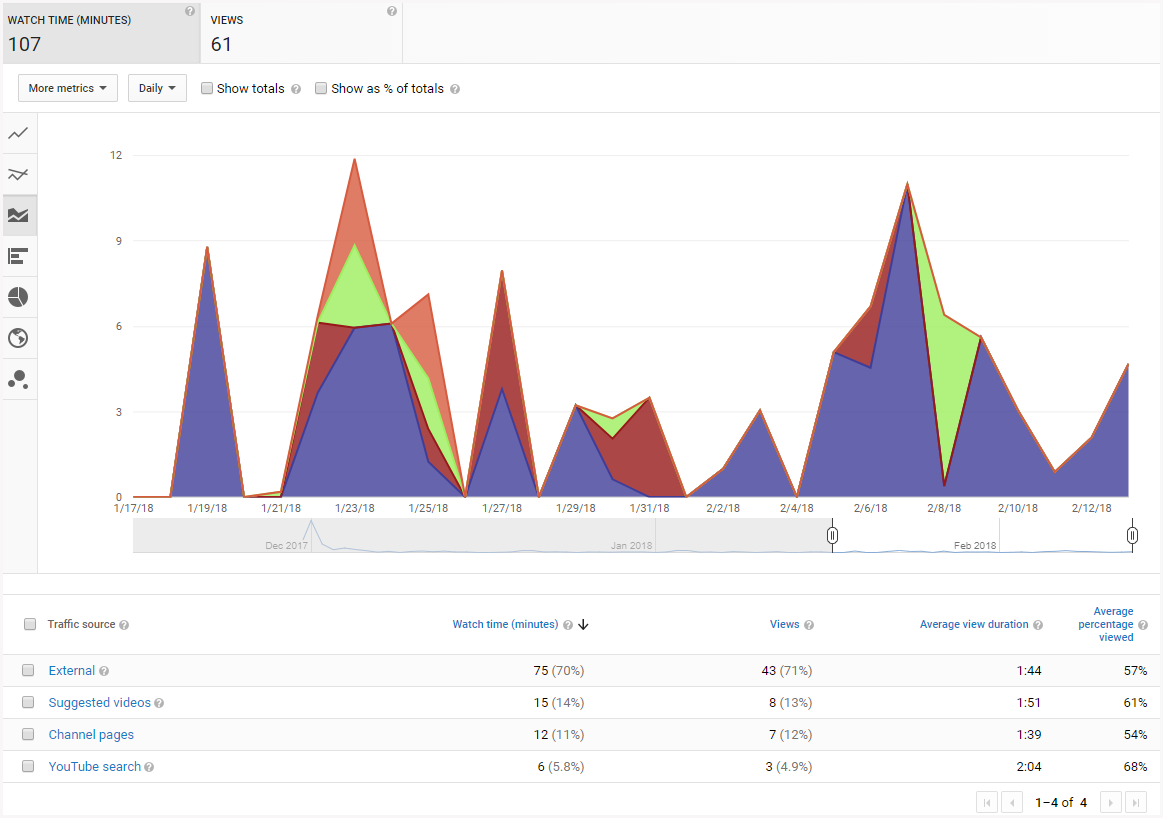Tick Show as % of totals

point(321,88)
